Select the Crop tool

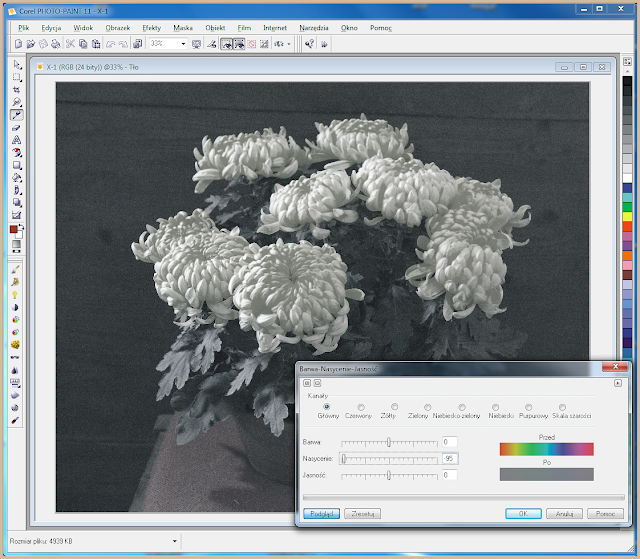pyautogui.click(x=17, y=90)
